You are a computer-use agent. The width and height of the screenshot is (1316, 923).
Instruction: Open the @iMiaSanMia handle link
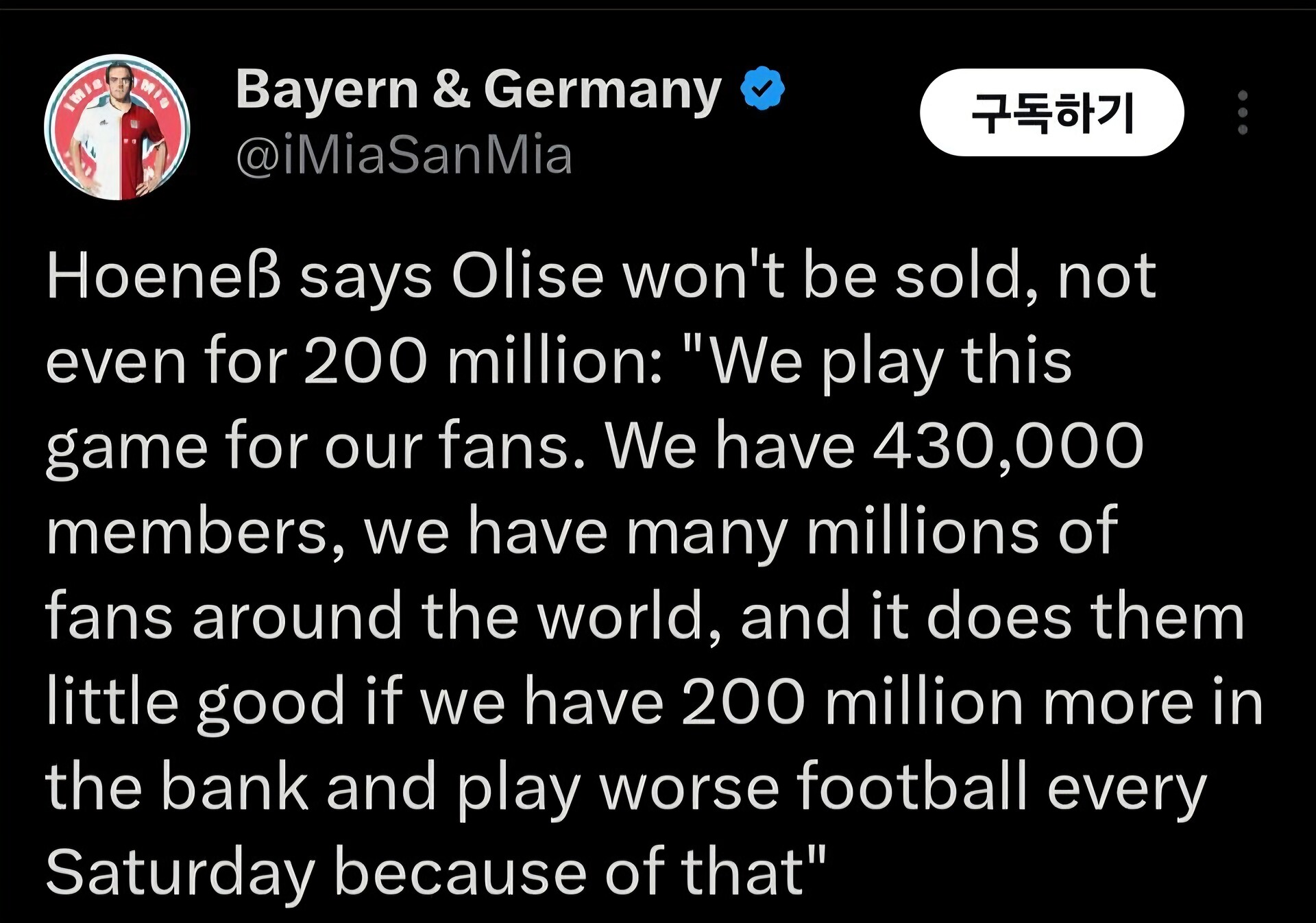[x=404, y=156]
